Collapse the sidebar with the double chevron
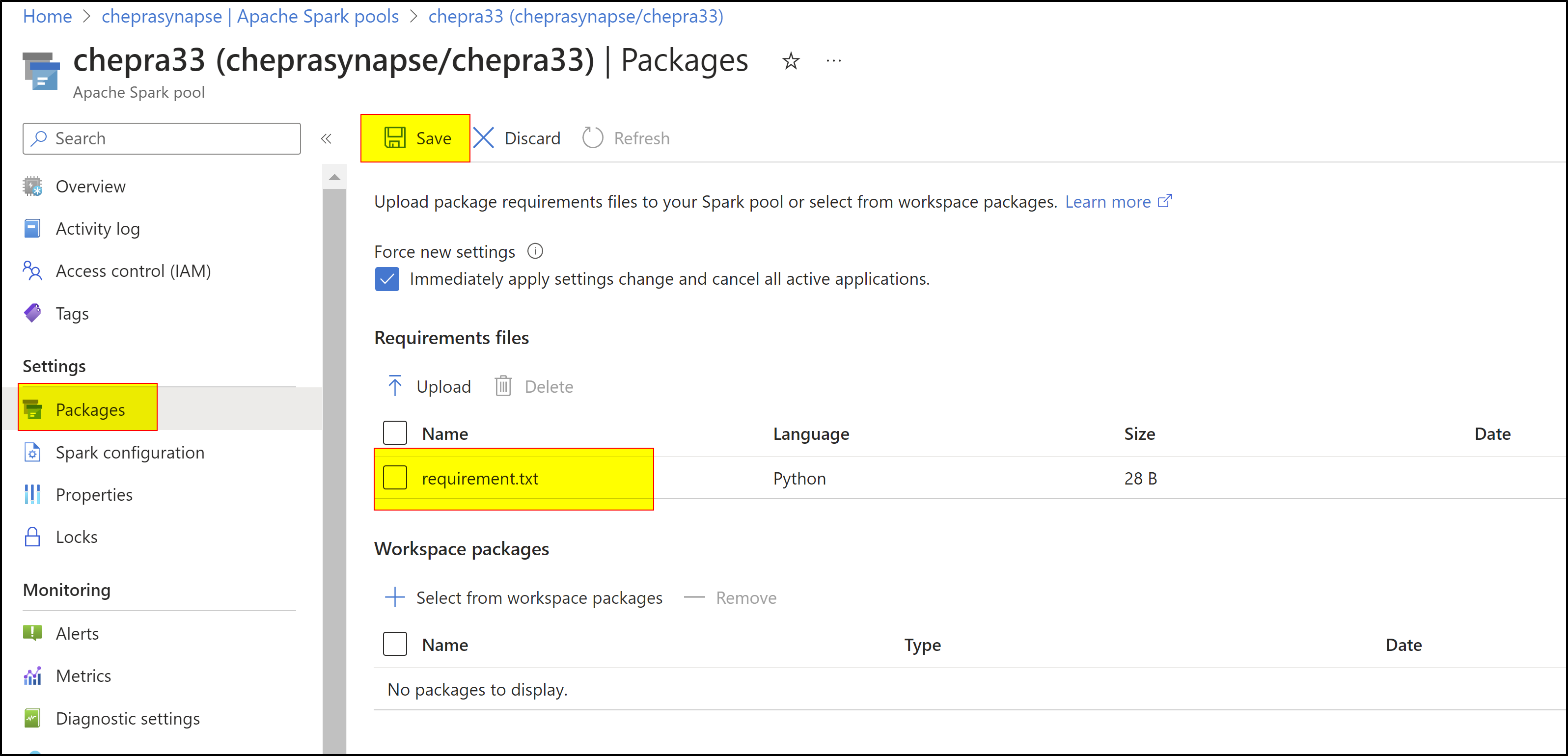 (326, 139)
